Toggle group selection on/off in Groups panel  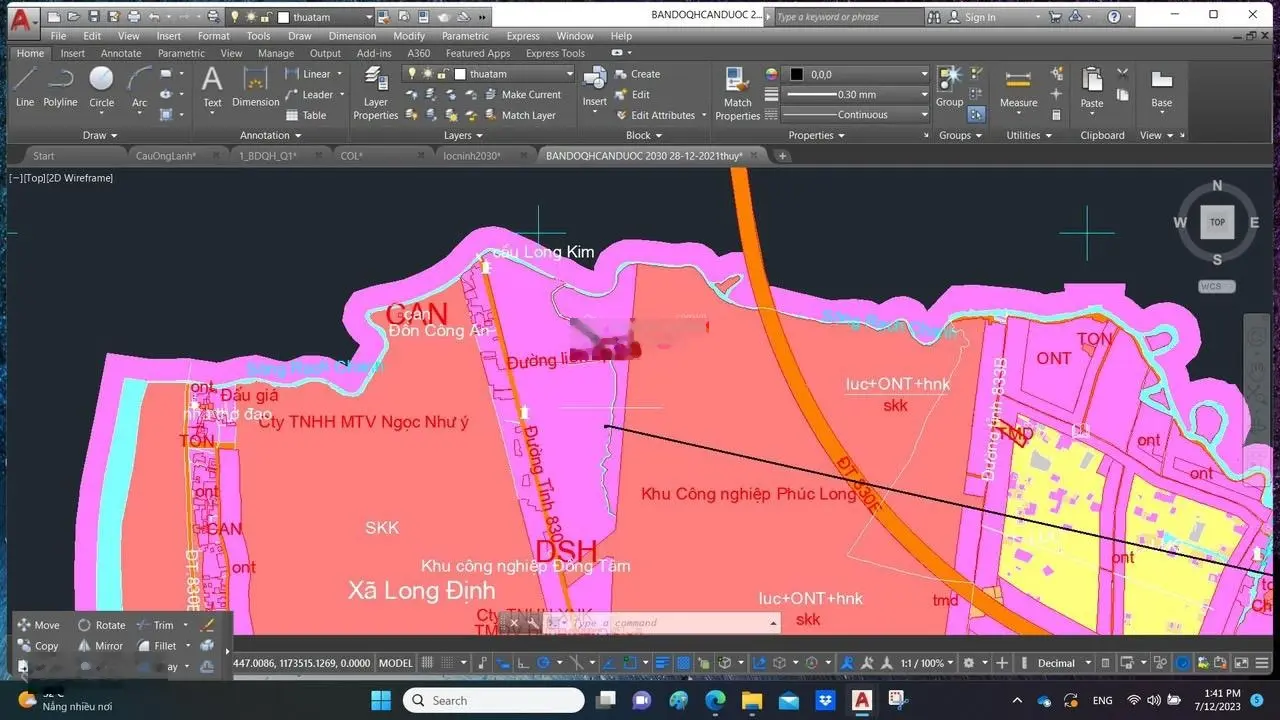coord(976,114)
